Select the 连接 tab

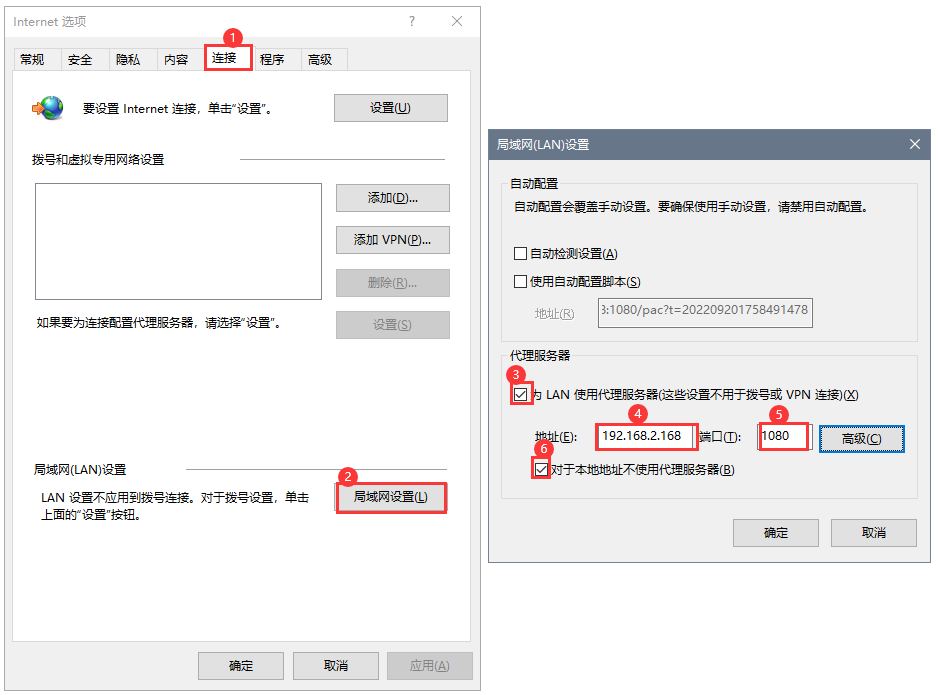click(x=227, y=57)
